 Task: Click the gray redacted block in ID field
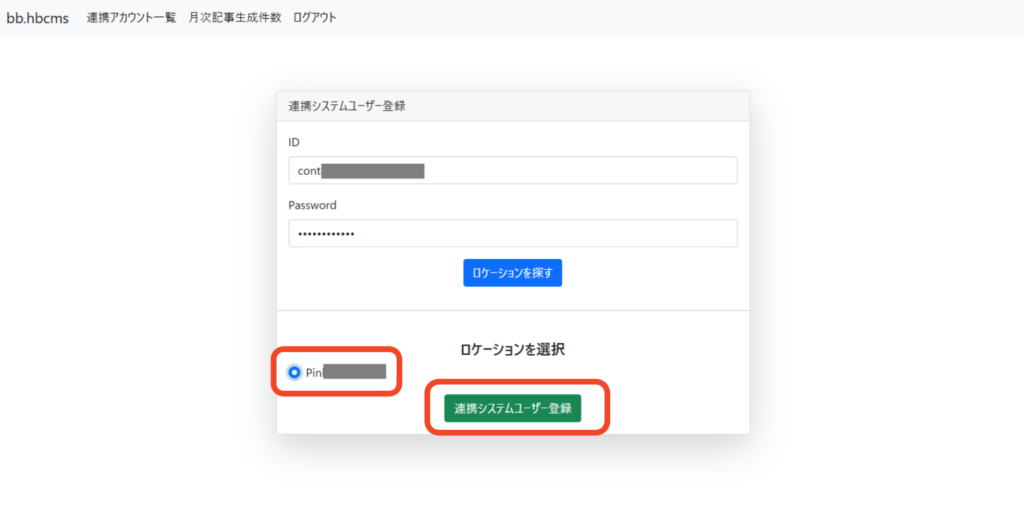(373, 171)
